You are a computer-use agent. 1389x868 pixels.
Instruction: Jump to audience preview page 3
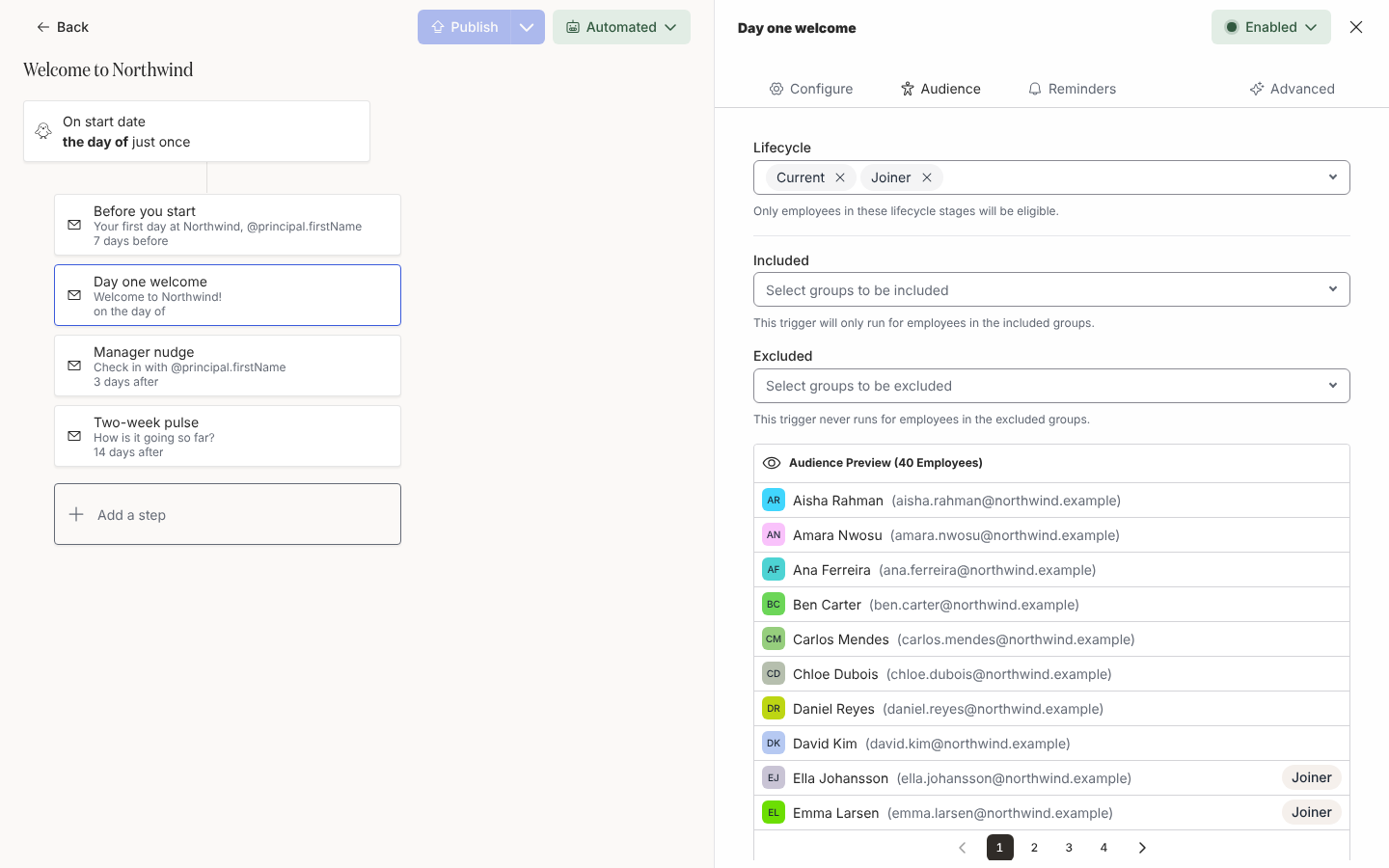click(x=1069, y=848)
